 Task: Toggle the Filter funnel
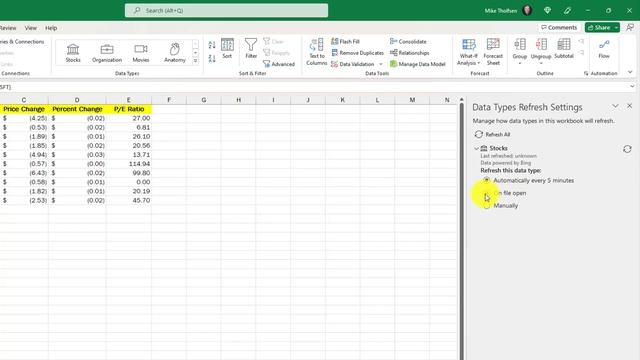point(251,49)
